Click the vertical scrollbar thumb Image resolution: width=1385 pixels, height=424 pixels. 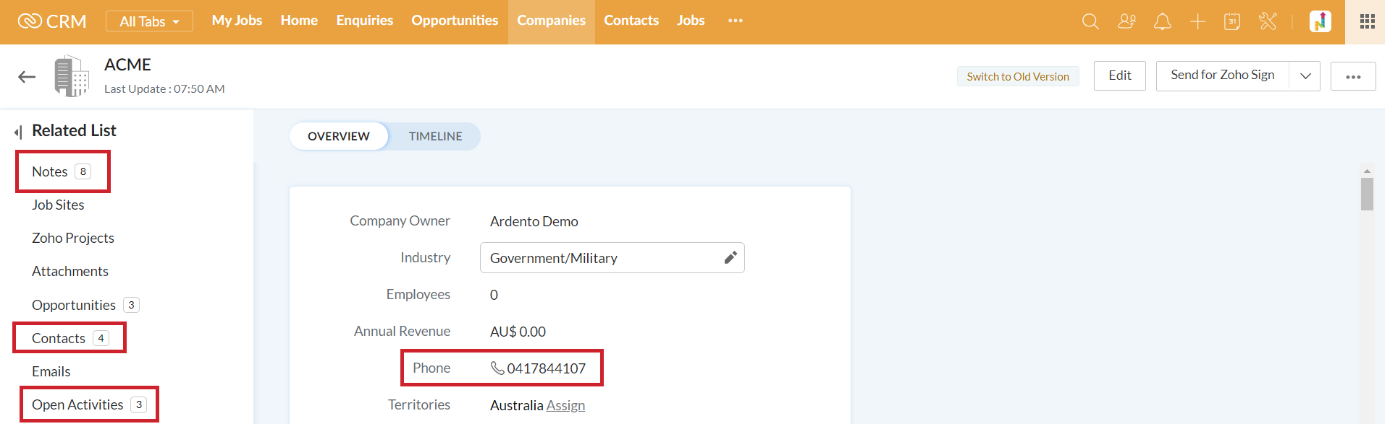[x=1367, y=193]
